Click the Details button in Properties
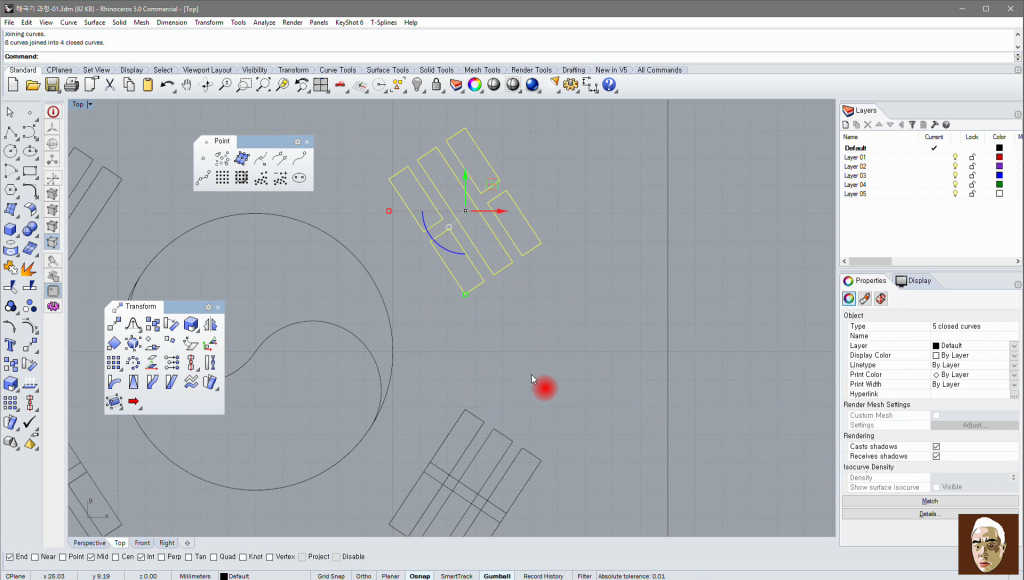This screenshot has height=580, width=1024. click(929, 514)
